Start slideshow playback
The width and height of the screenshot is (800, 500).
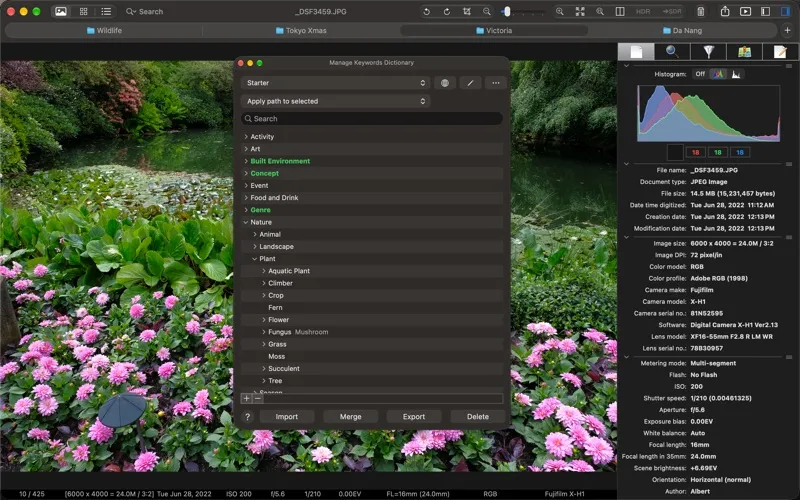[x=745, y=11]
